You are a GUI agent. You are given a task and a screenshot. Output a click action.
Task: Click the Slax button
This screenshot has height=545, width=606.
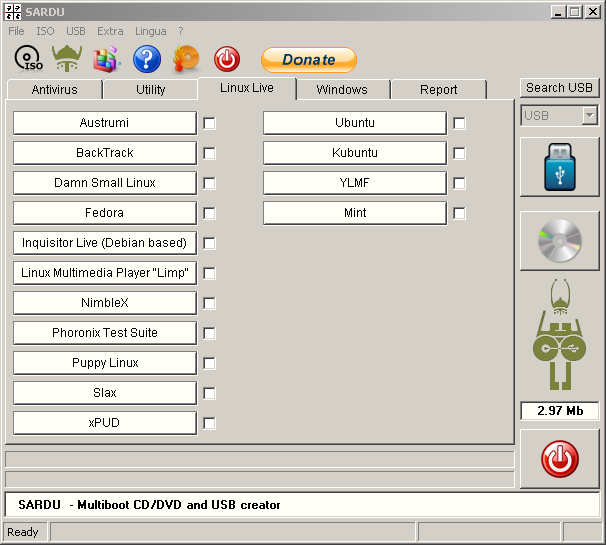pyautogui.click(x=105, y=393)
